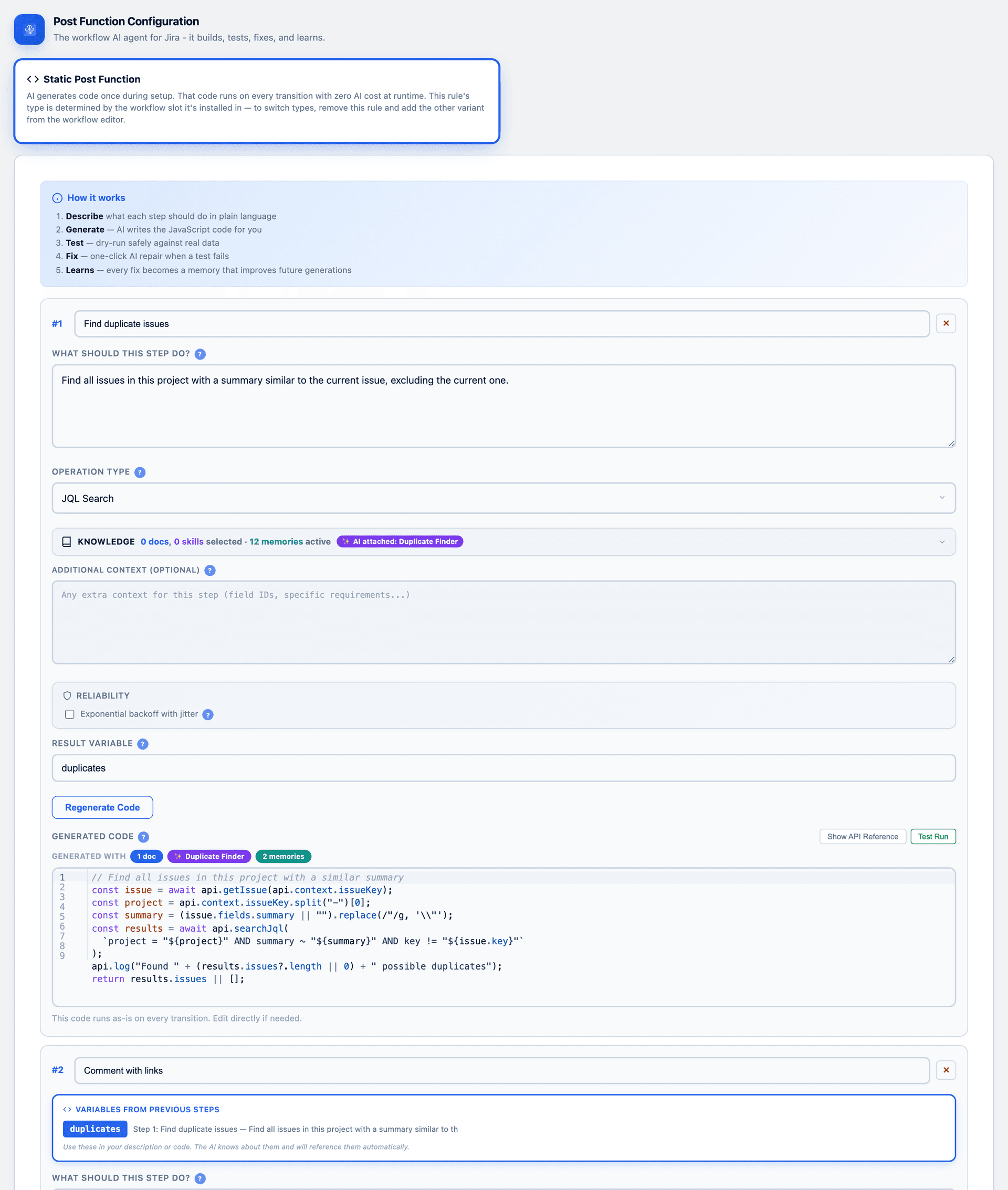Open help for step 2 What Should This Step Do
Image resolution: width=1008 pixels, height=1190 pixels.
pyautogui.click(x=200, y=1178)
